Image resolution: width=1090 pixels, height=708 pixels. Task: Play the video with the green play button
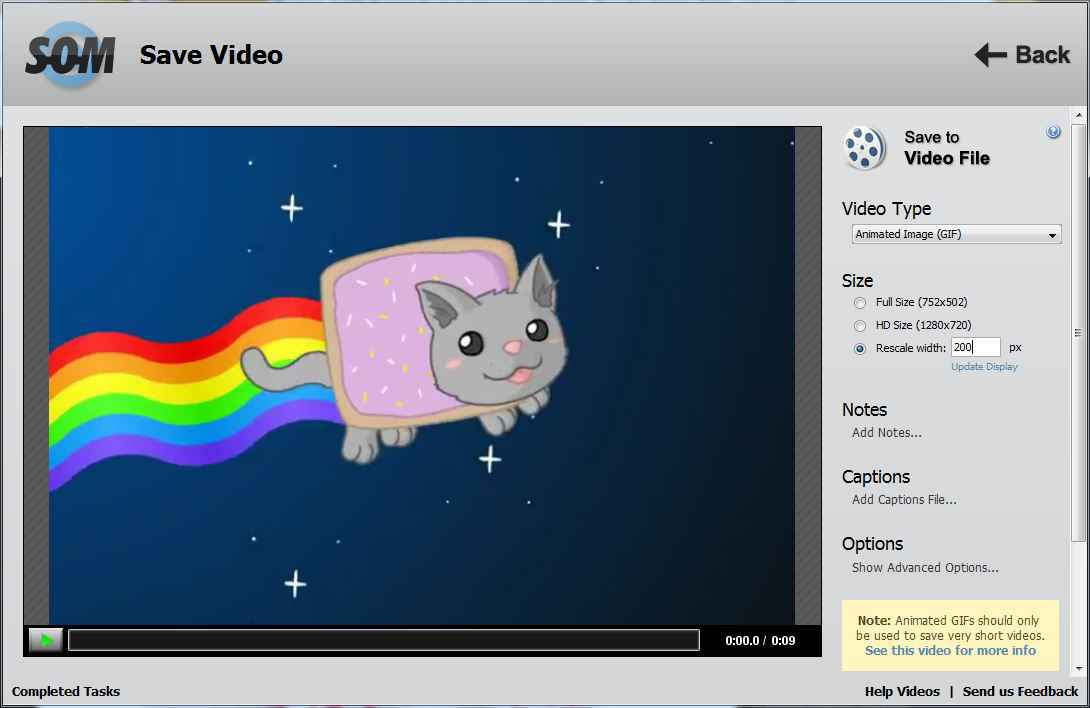point(46,640)
